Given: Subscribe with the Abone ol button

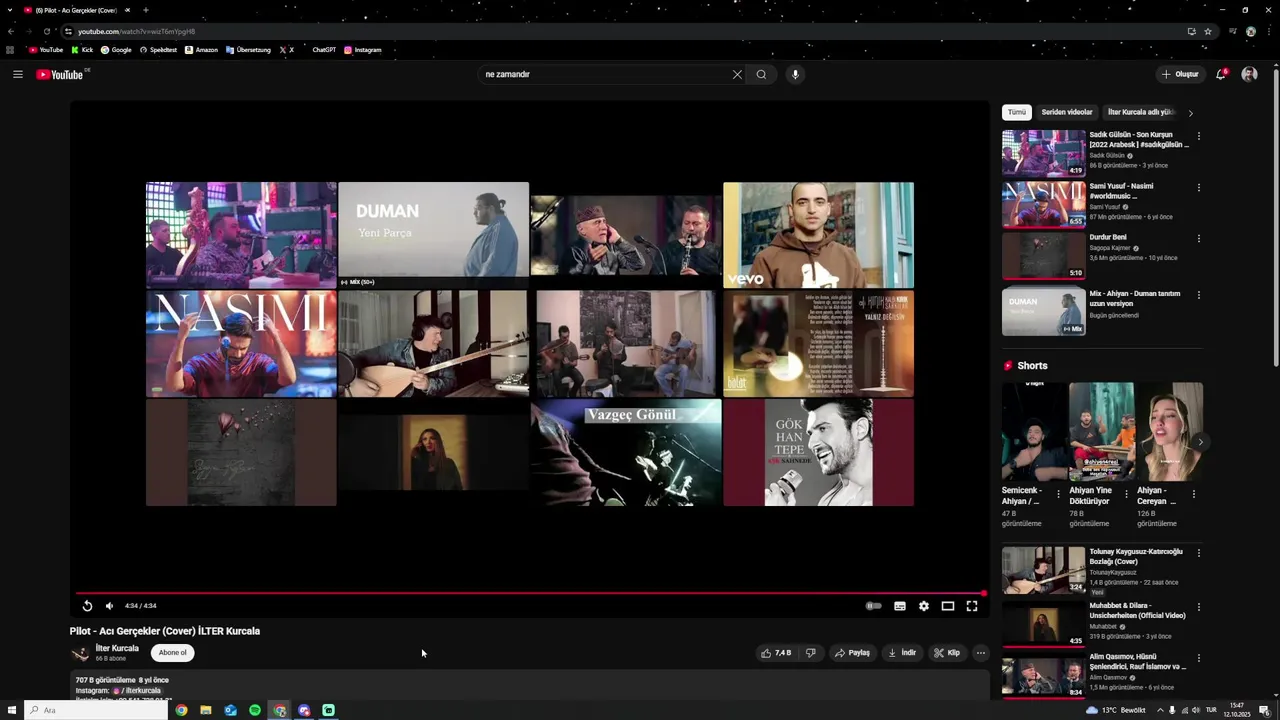Looking at the screenshot, I should coord(172,653).
